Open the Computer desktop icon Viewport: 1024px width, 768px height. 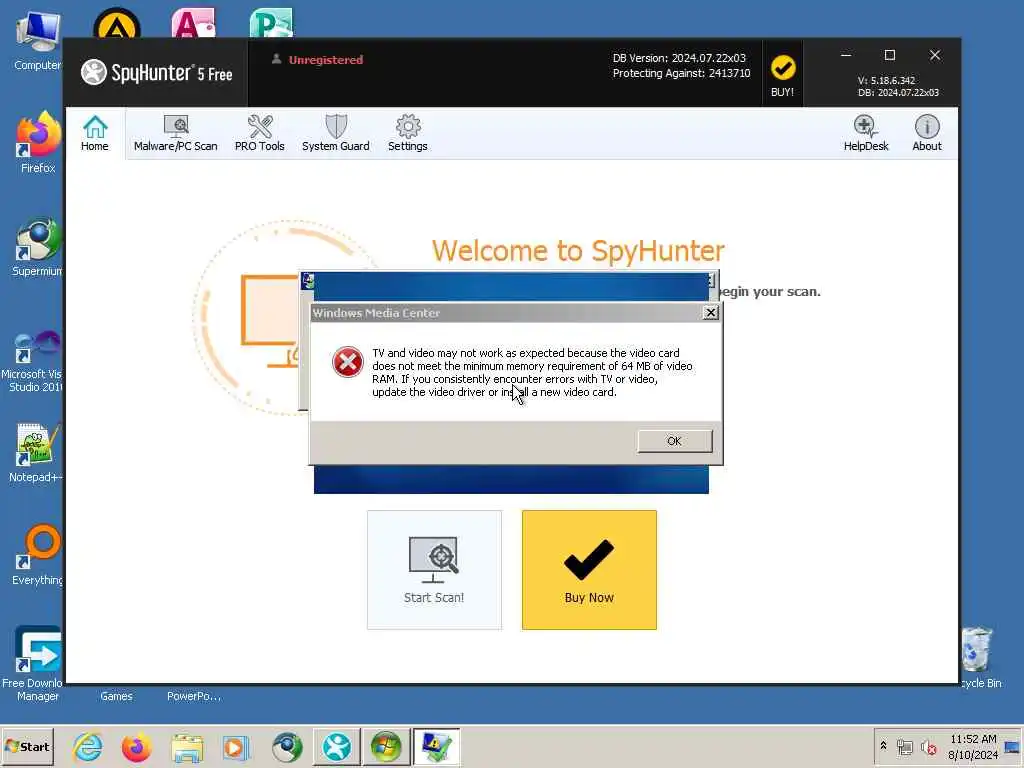coord(37,41)
